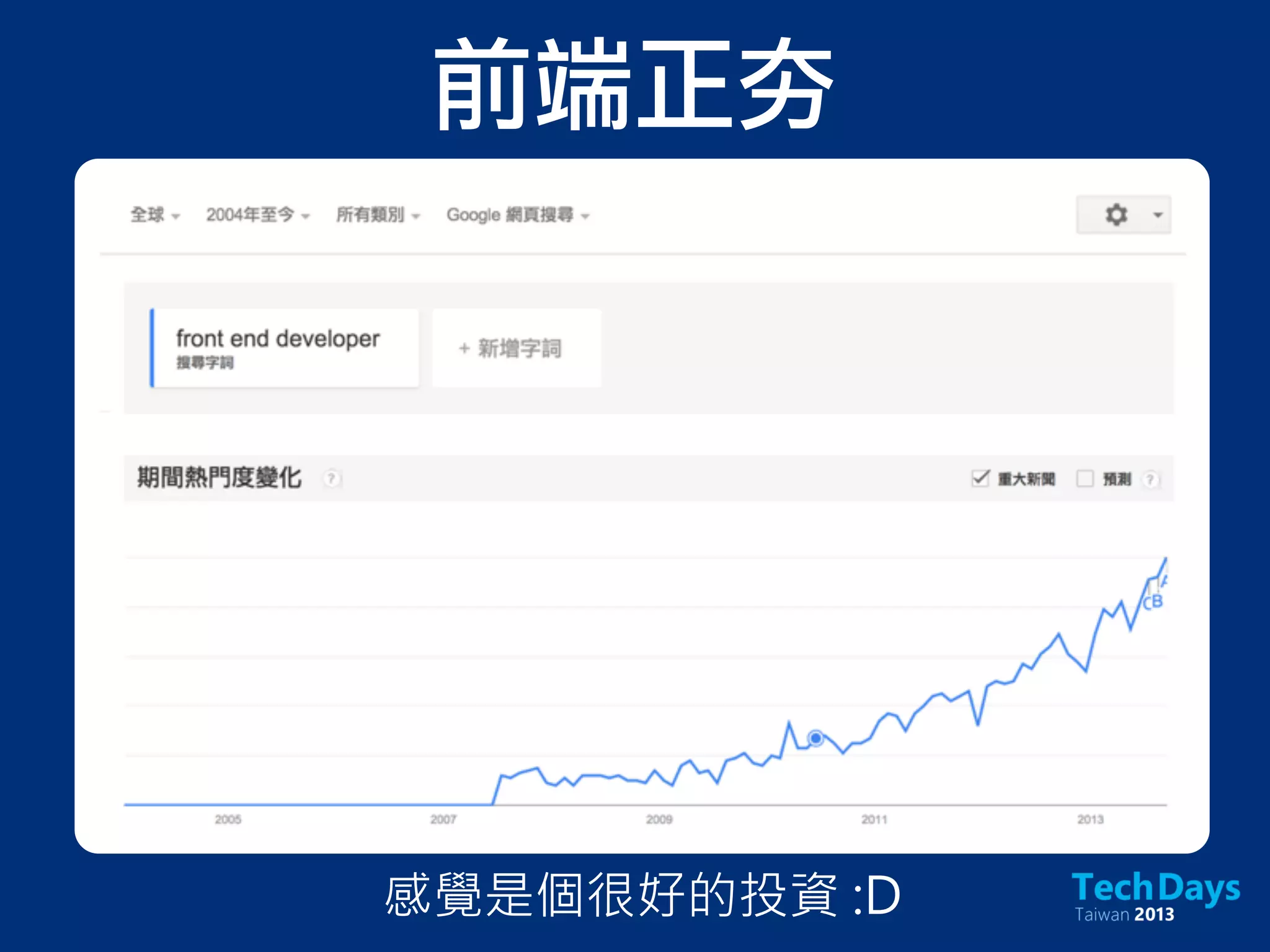
Task: Click the TechDays Taiwan 2013 logo
Action: pyautogui.click(x=1156, y=897)
